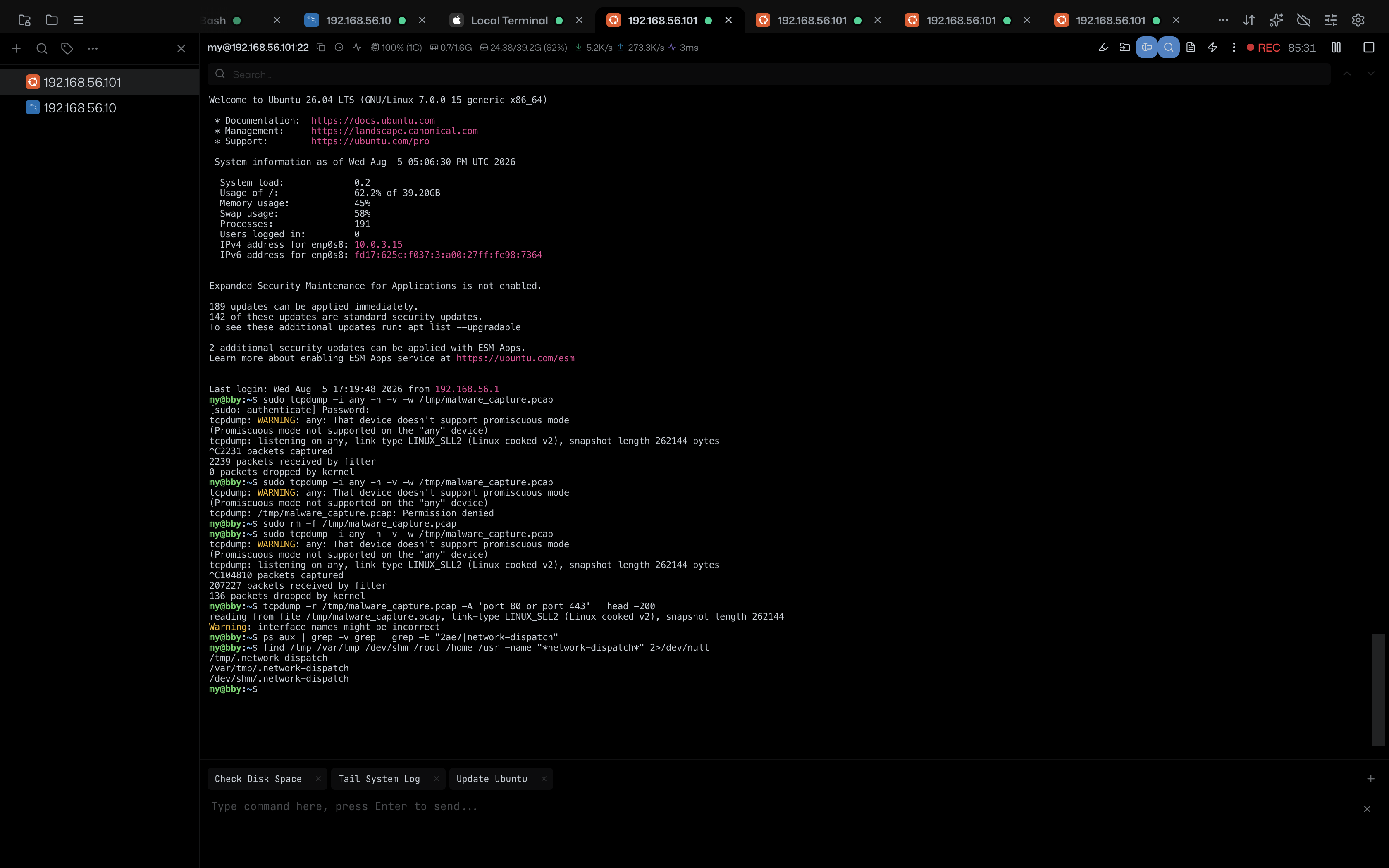Go to next search match
Viewport: 1389px width, 868px height.
tap(1371, 74)
